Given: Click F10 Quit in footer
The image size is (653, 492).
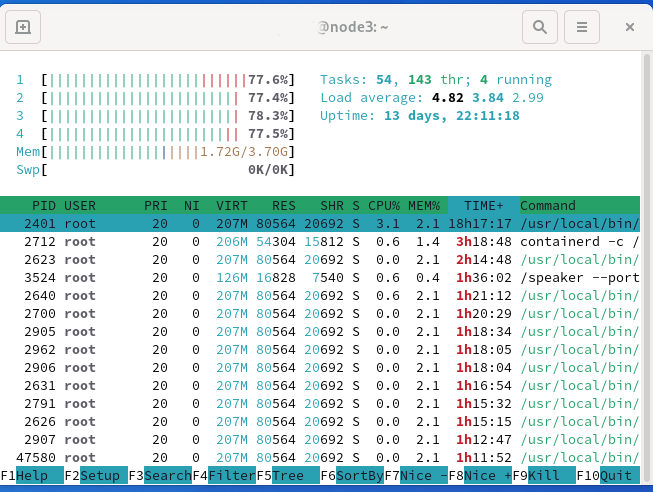Looking at the screenshot, I should coord(608,475).
